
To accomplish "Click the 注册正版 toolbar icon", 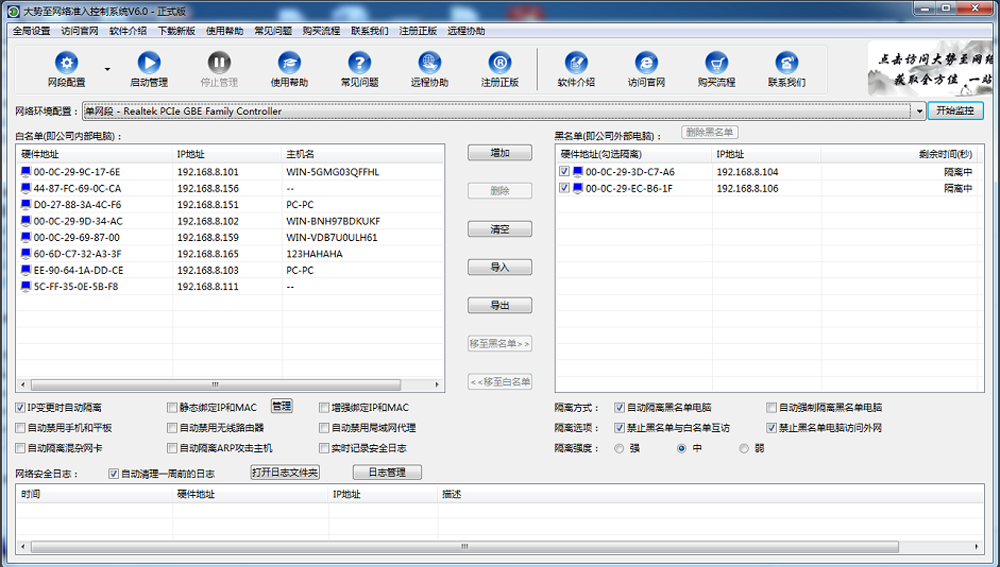I will (x=499, y=63).
